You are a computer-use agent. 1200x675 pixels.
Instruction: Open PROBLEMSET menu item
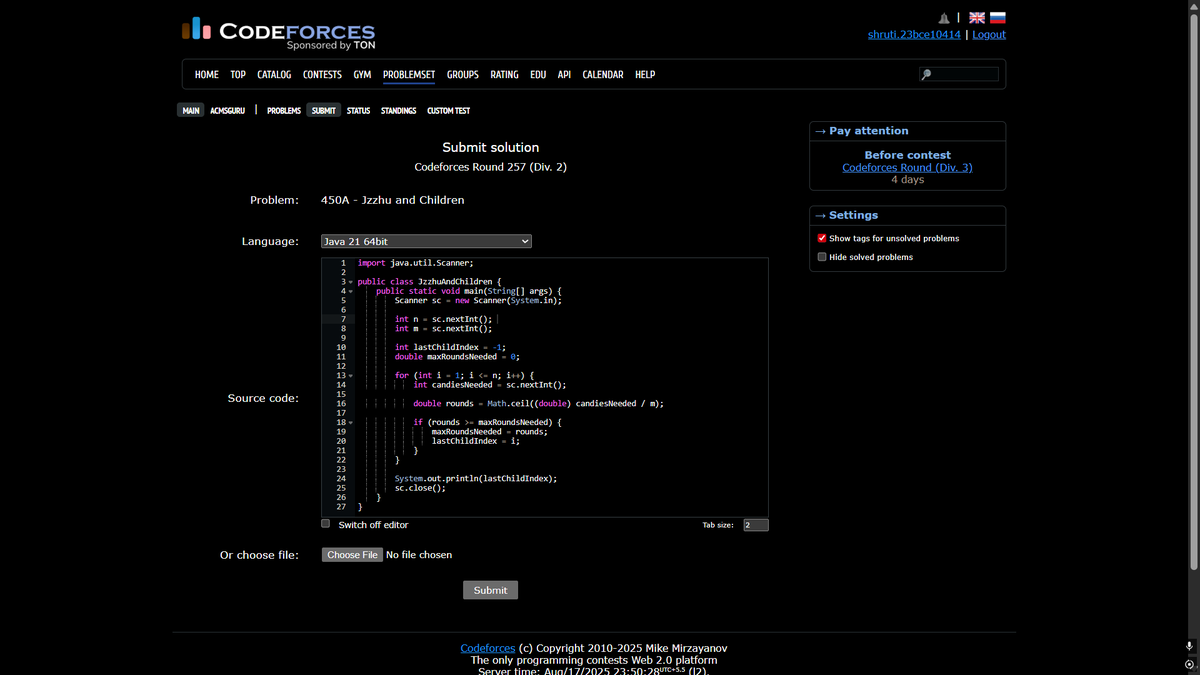click(409, 75)
